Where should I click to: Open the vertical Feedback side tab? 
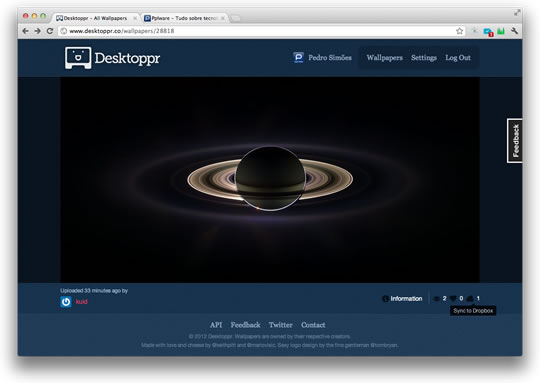[x=515, y=141]
